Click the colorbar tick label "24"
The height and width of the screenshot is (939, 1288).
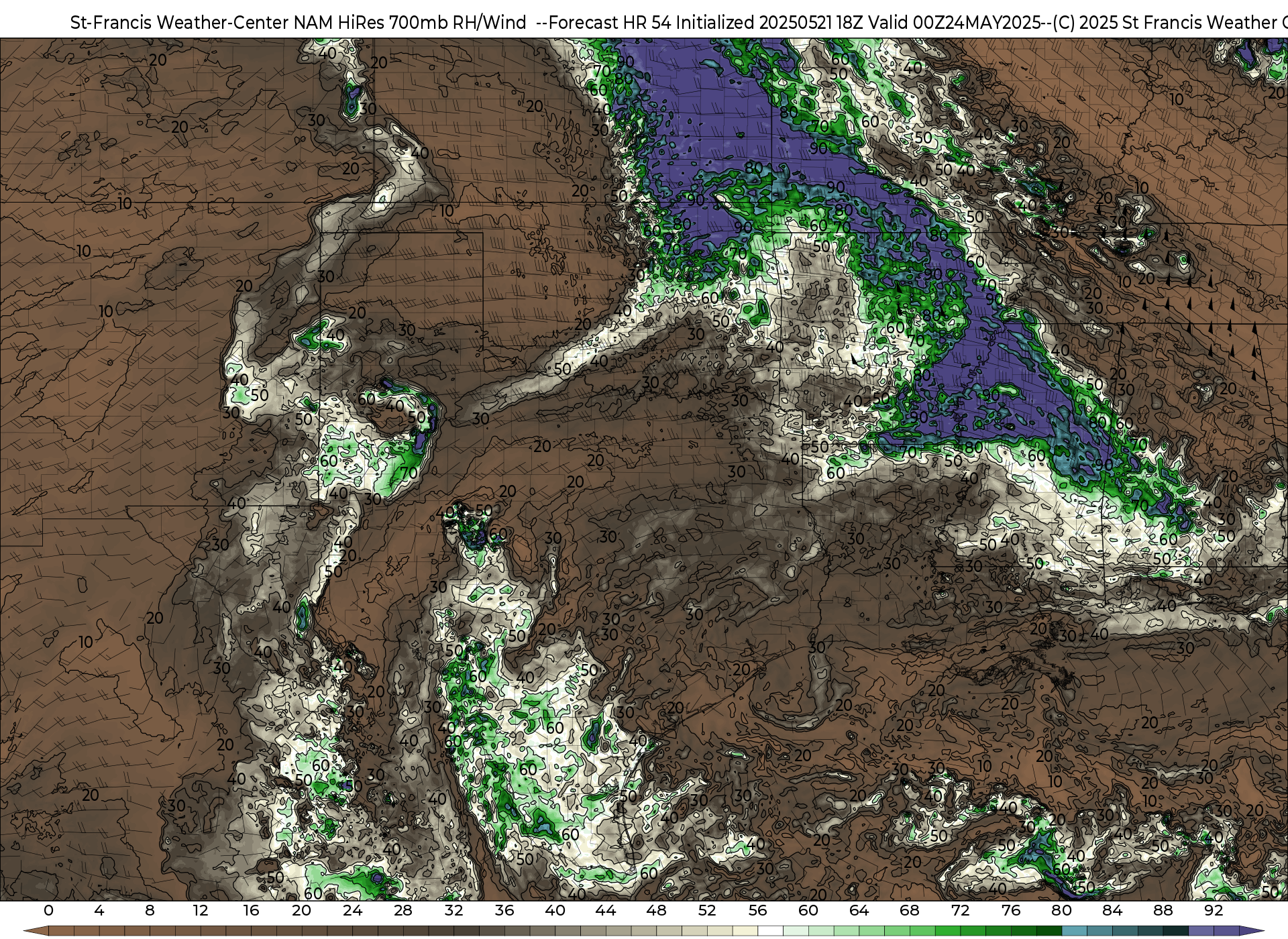[x=352, y=910]
